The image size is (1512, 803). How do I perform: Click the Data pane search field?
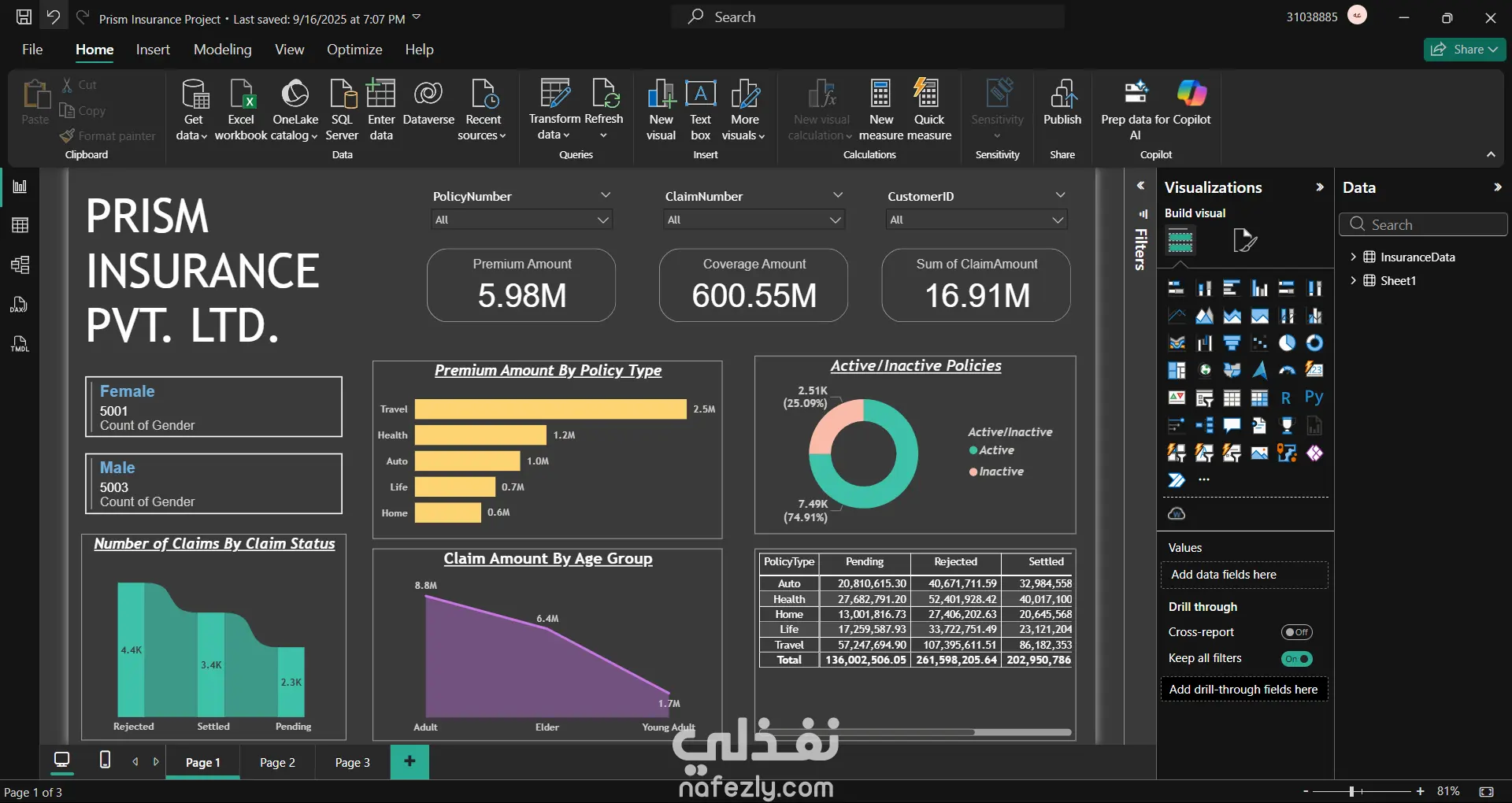coord(1423,224)
